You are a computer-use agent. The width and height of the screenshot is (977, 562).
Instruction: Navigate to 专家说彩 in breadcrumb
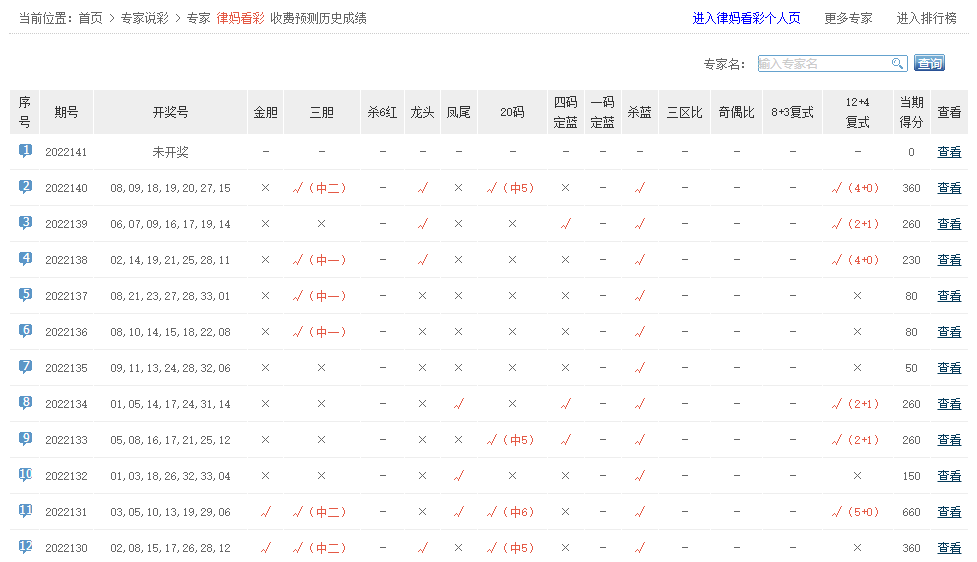(x=144, y=18)
